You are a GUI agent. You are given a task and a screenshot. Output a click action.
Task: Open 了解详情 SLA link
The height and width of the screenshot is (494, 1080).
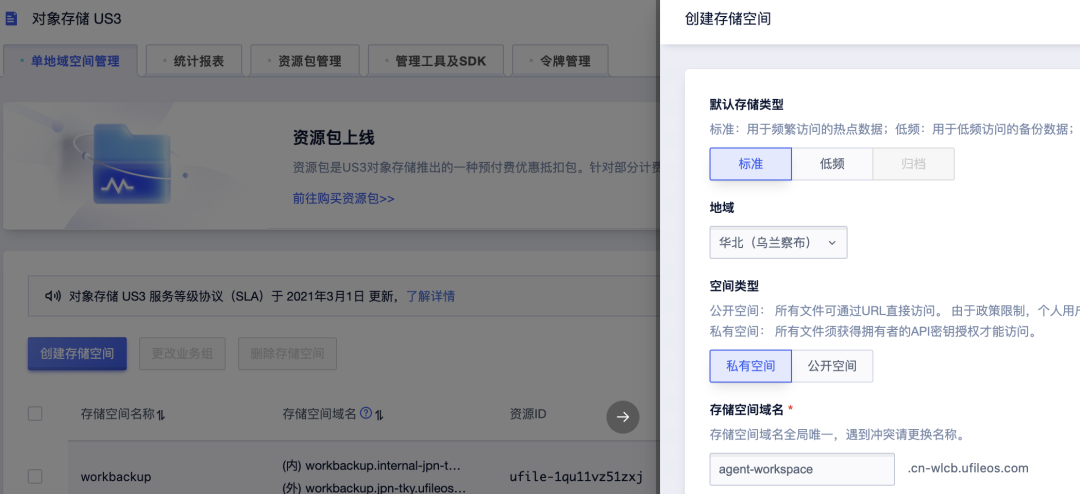(430, 296)
